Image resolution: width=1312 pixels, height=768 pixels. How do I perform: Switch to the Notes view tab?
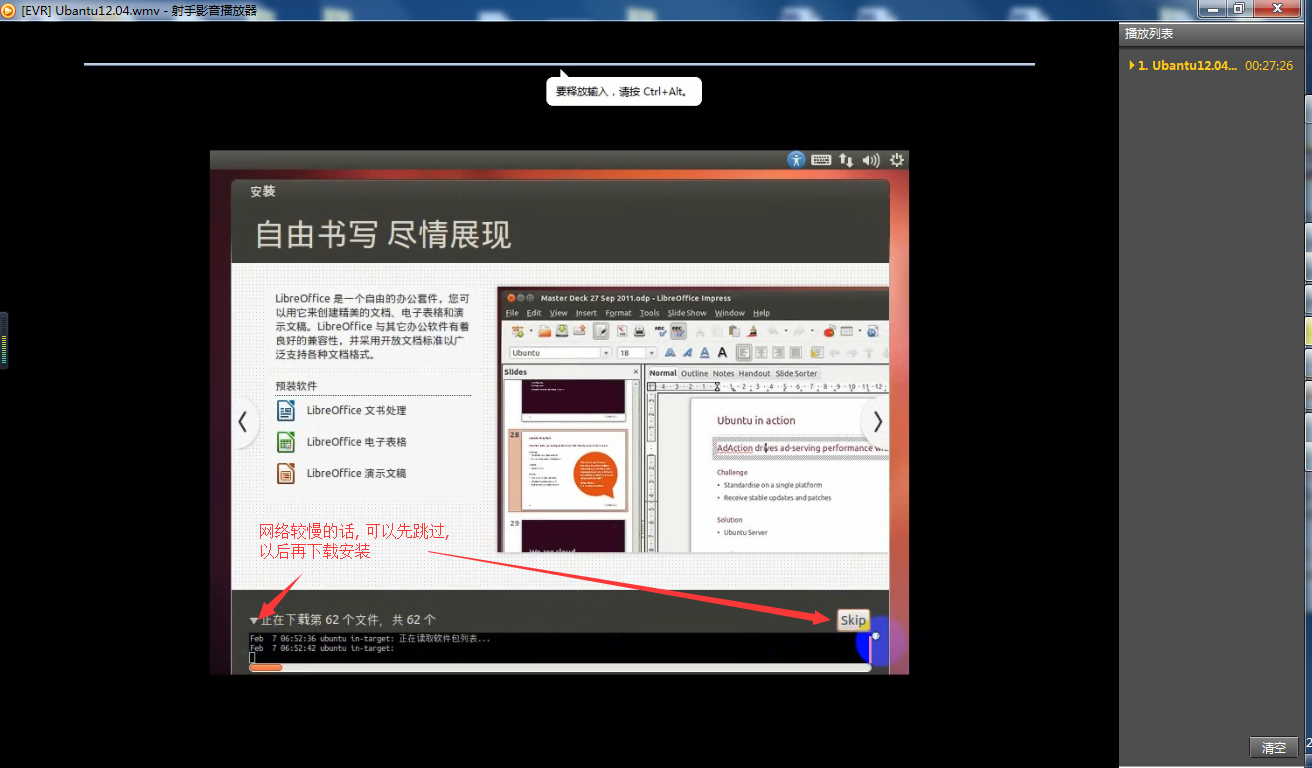click(x=723, y=374)
